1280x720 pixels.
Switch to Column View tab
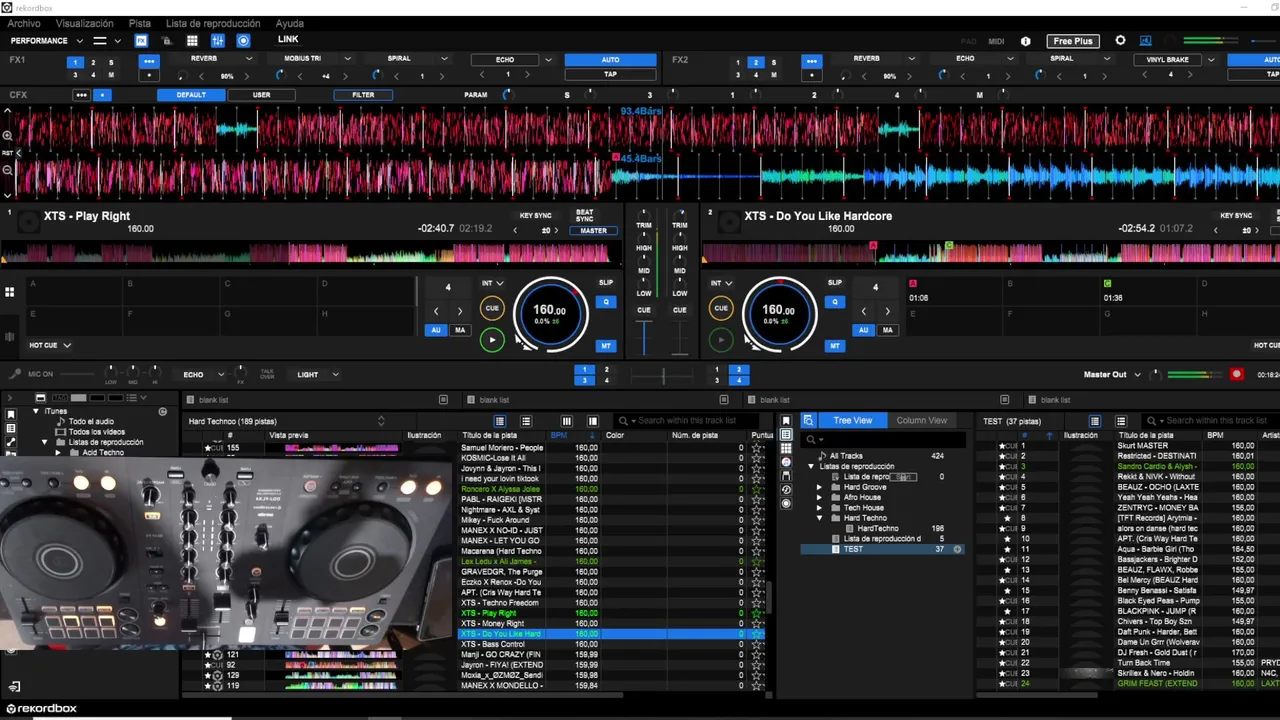(x=921, y=421)
